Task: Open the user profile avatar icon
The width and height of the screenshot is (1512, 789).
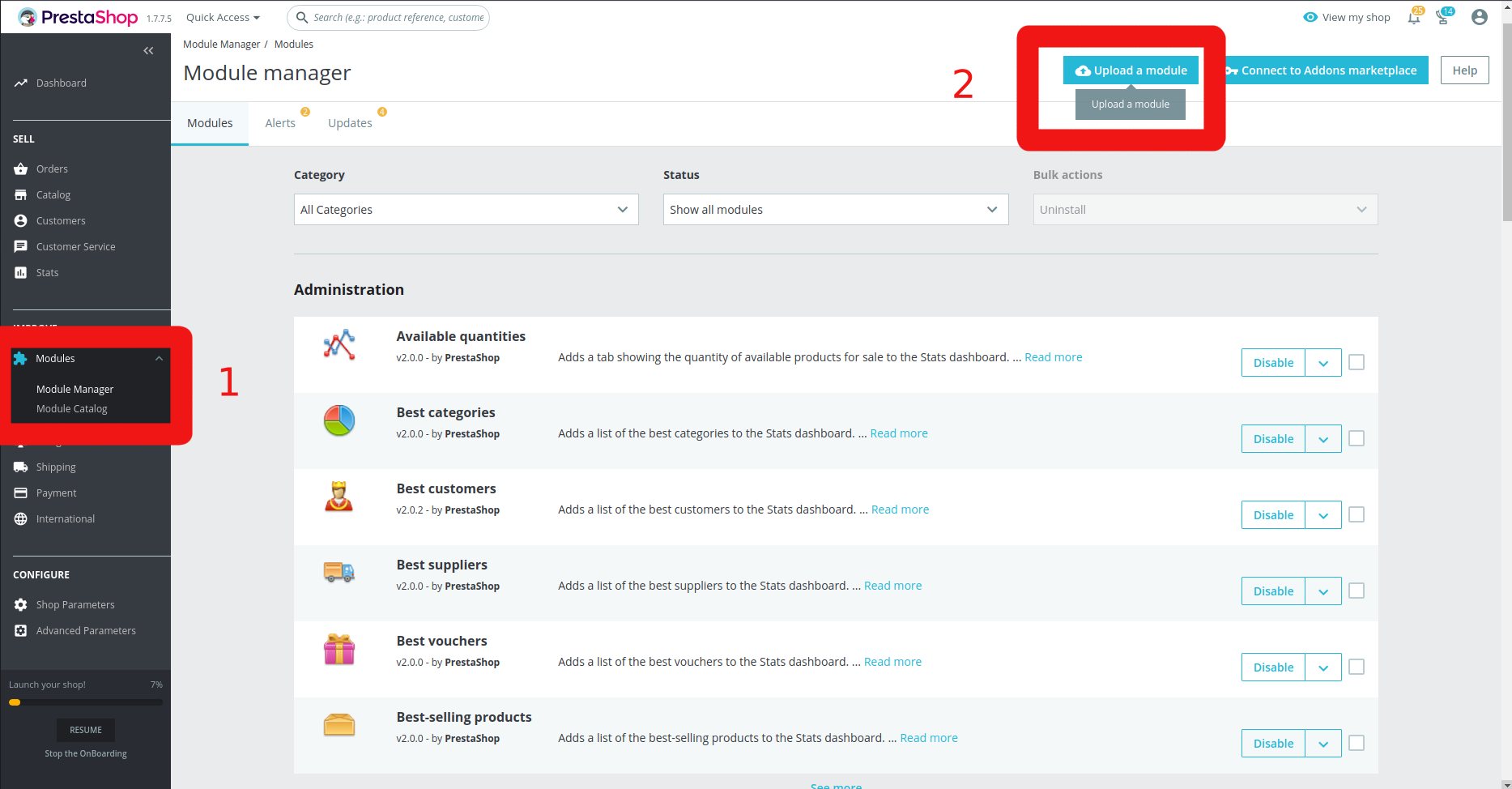Action: [1479, 17]
